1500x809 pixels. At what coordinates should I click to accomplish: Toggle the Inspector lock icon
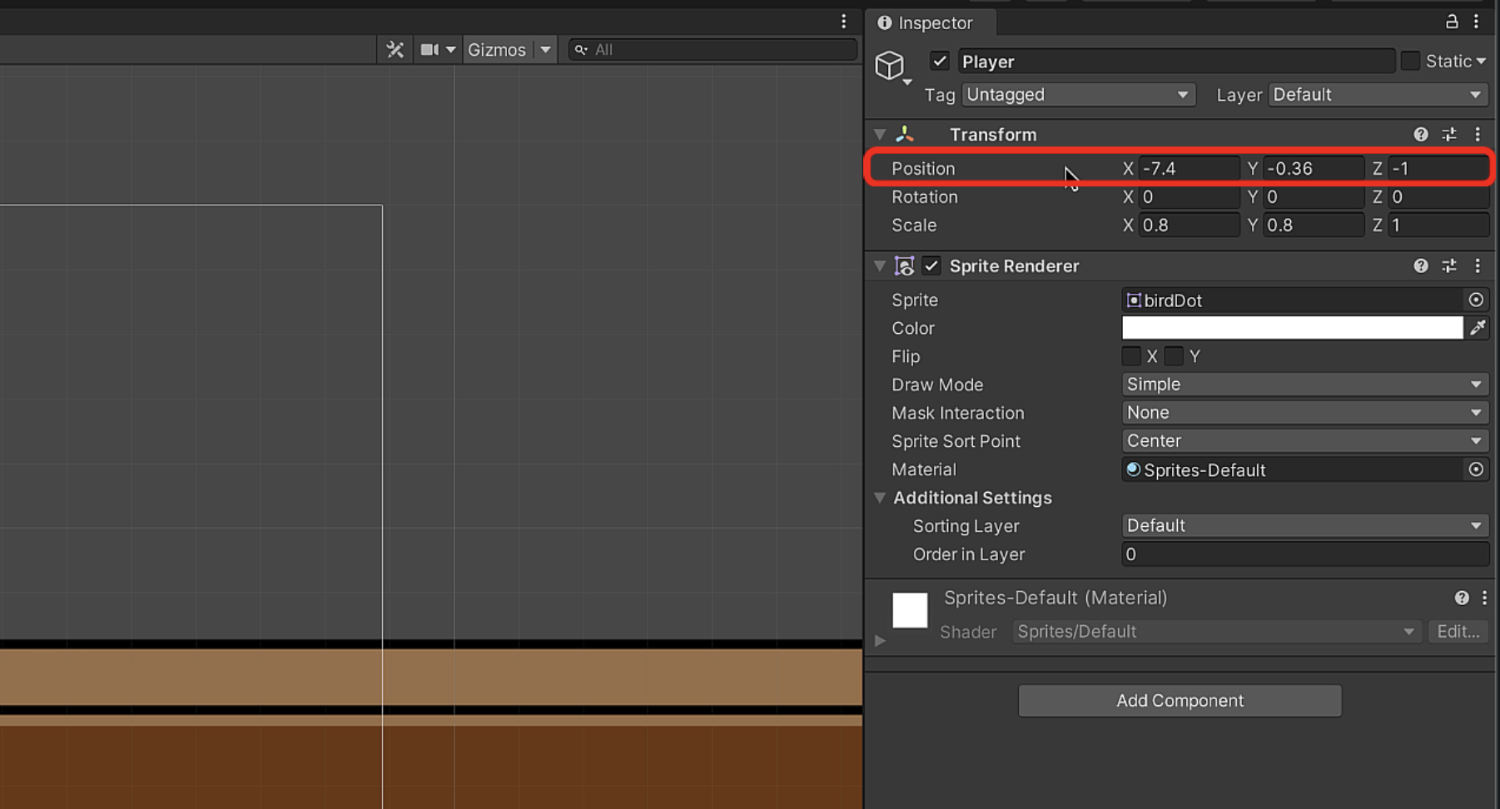tap(1452, 22)
